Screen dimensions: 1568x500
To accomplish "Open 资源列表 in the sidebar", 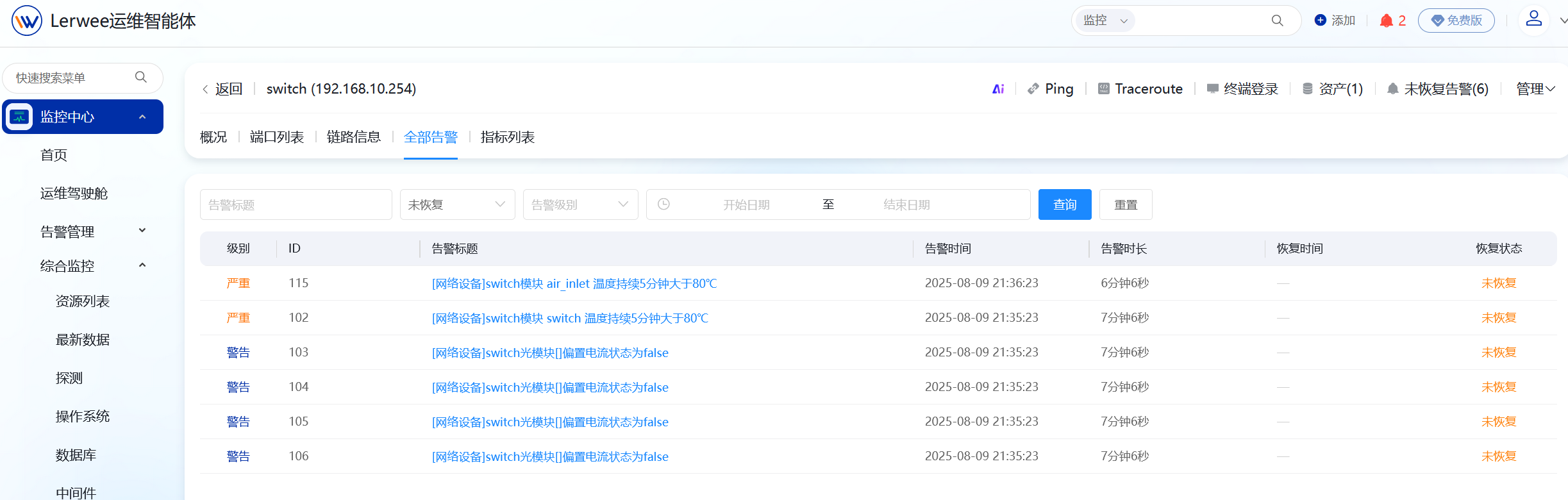I will coord(83,301).
